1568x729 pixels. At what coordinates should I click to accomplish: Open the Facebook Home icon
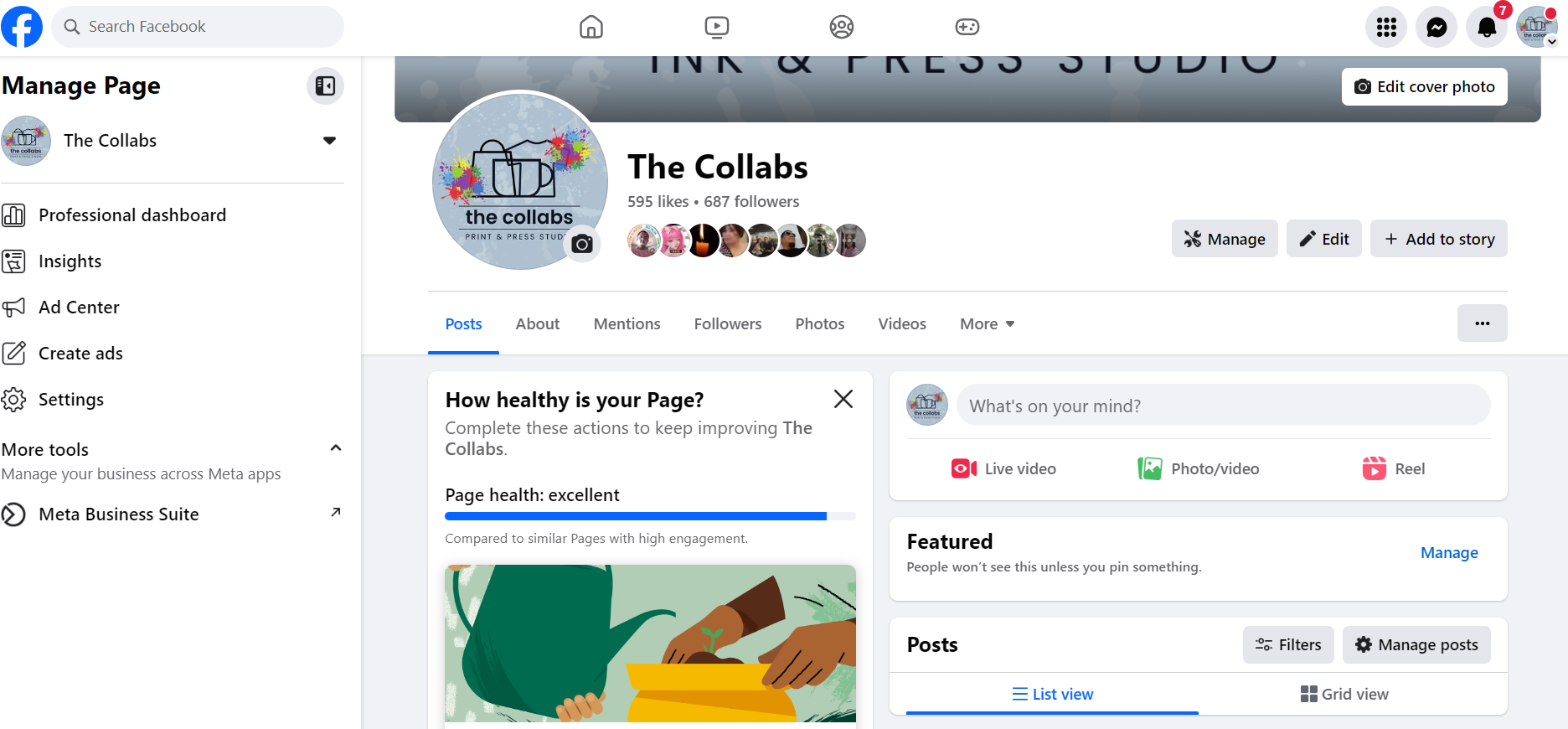tap(591, 27)
